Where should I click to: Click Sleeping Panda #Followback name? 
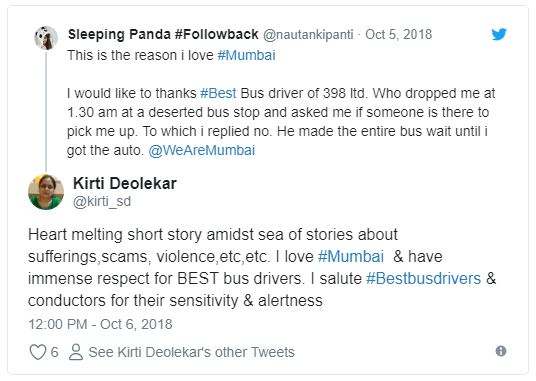[x=163, y=35]
